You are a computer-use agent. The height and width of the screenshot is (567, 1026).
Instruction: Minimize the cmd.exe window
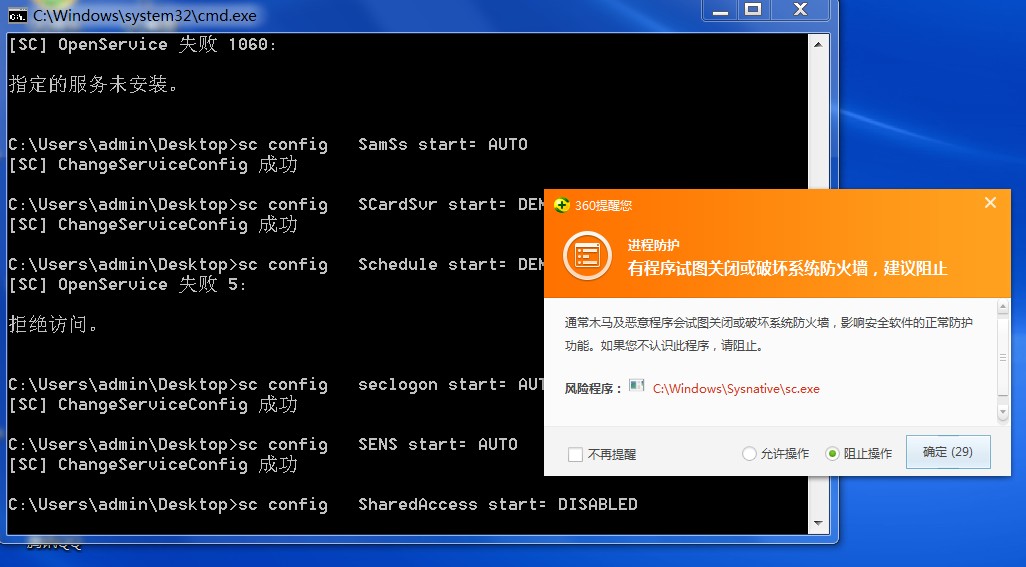pos(720,10)
